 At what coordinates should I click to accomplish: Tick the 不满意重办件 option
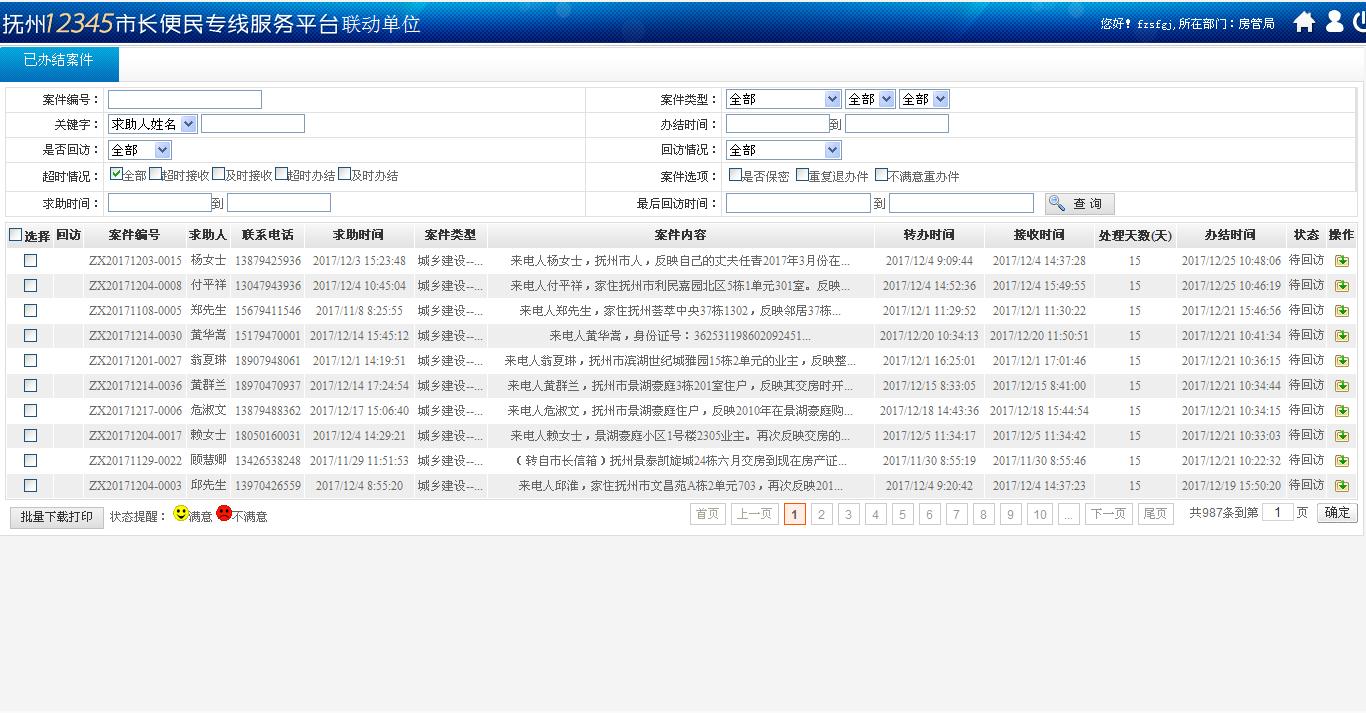click(881, 175)
